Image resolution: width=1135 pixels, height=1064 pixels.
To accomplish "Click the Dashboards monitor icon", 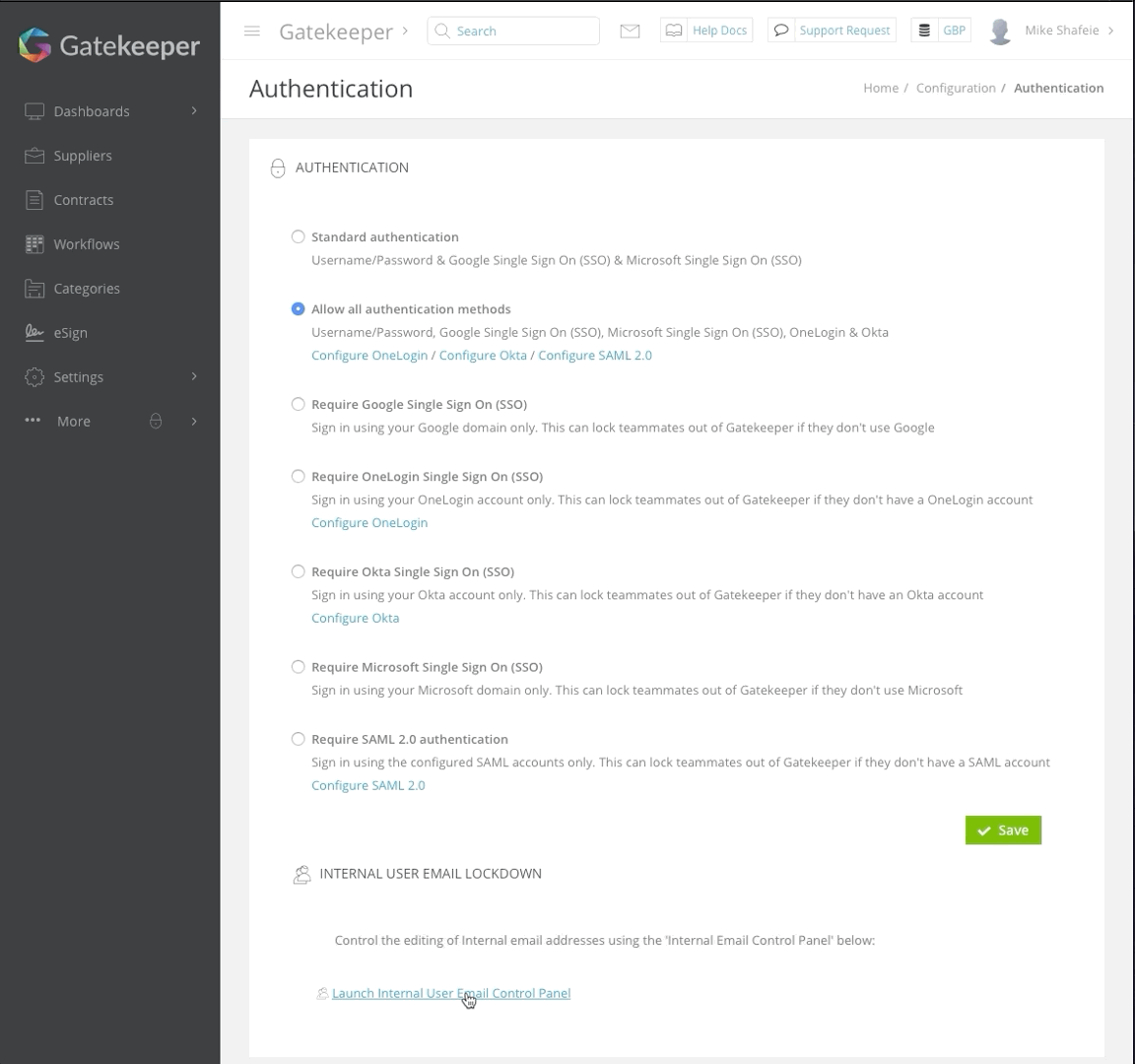I will [x=34, y=111].
